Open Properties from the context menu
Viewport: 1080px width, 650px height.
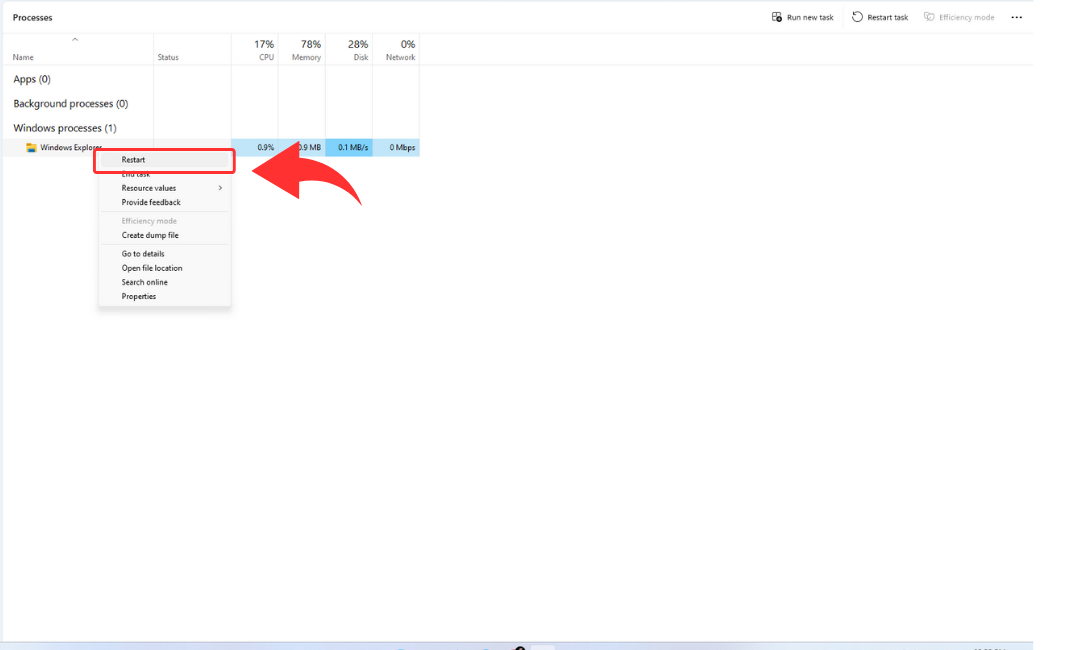click(x=139, y=296)
